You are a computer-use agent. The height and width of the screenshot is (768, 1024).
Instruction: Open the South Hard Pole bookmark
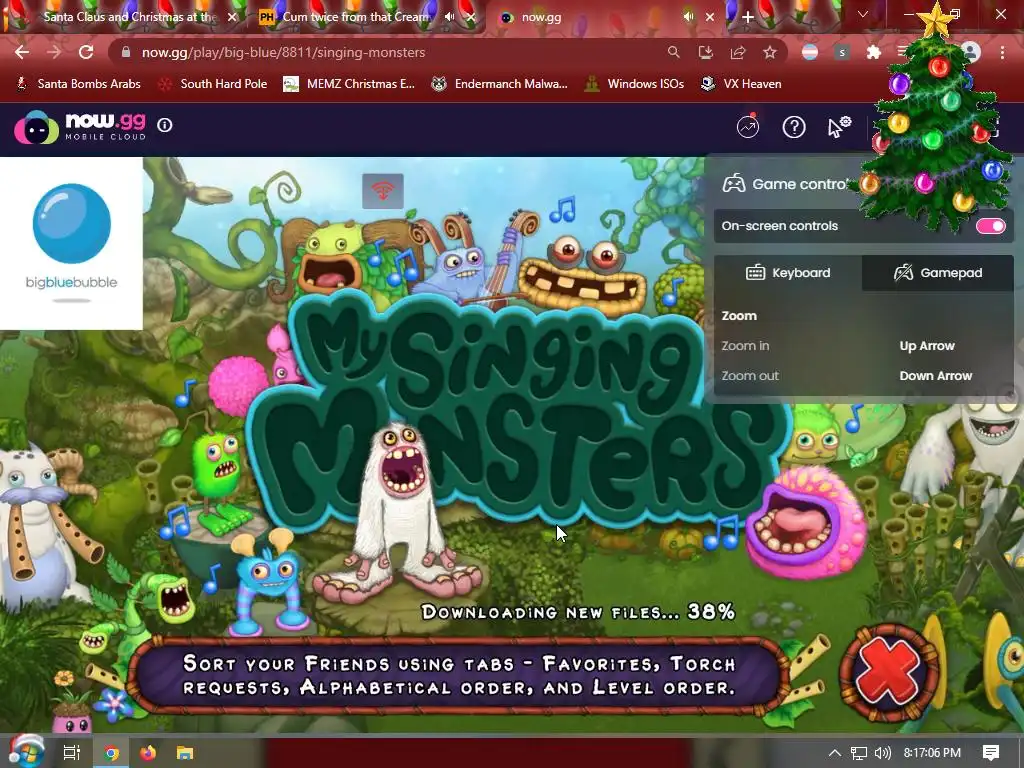pos(214,84)
